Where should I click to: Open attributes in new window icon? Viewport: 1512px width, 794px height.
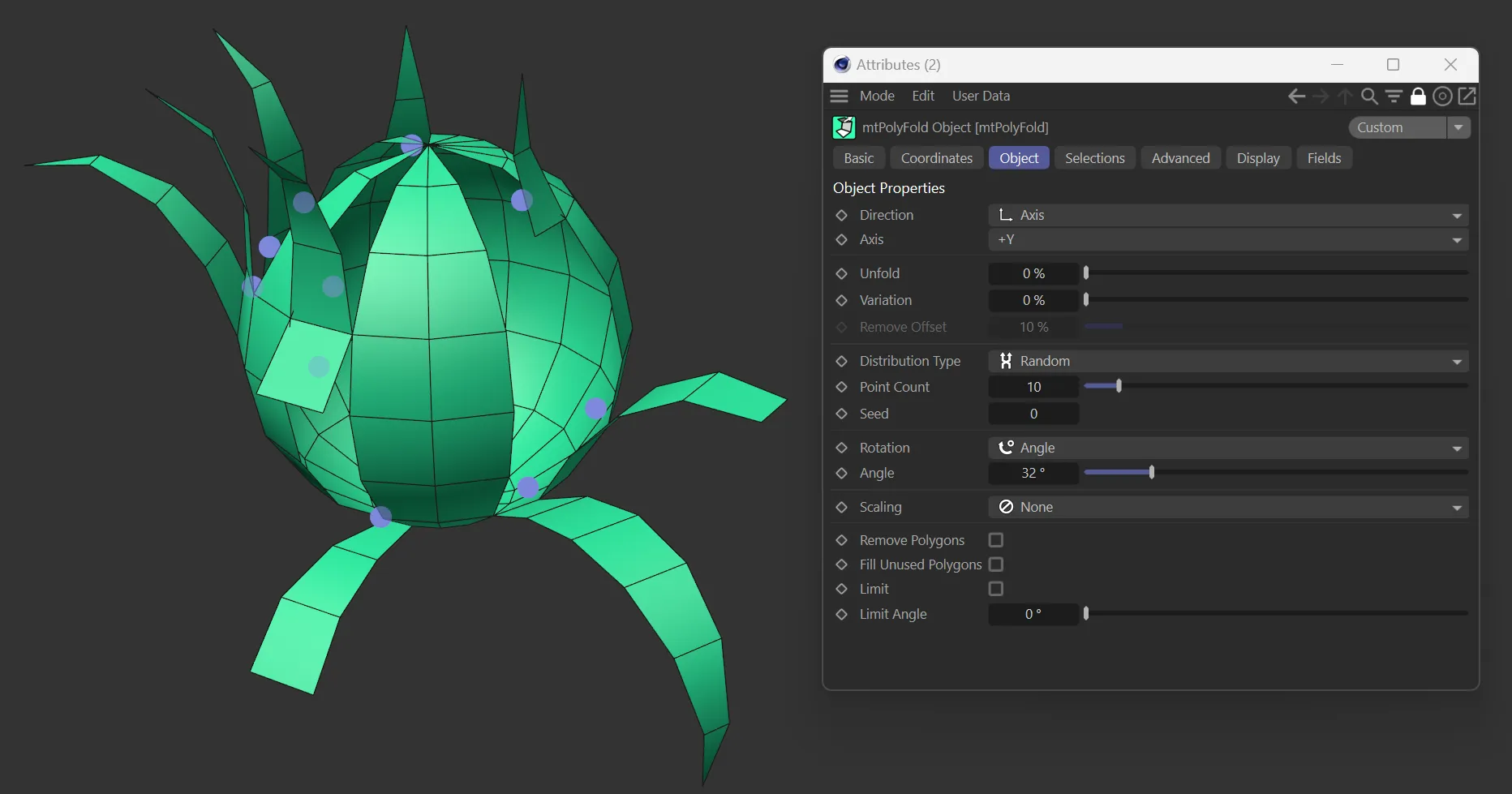pos(1467,97)
